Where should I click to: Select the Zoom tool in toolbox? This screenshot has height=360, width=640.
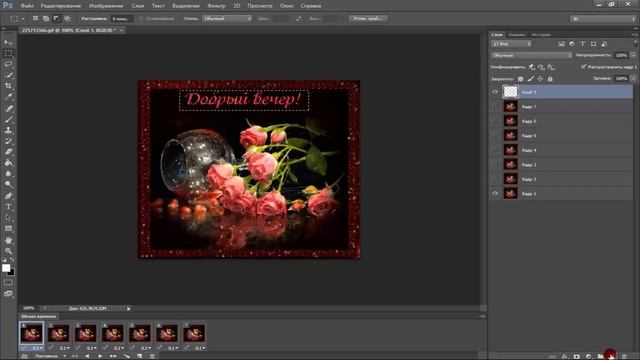point(8,251)
